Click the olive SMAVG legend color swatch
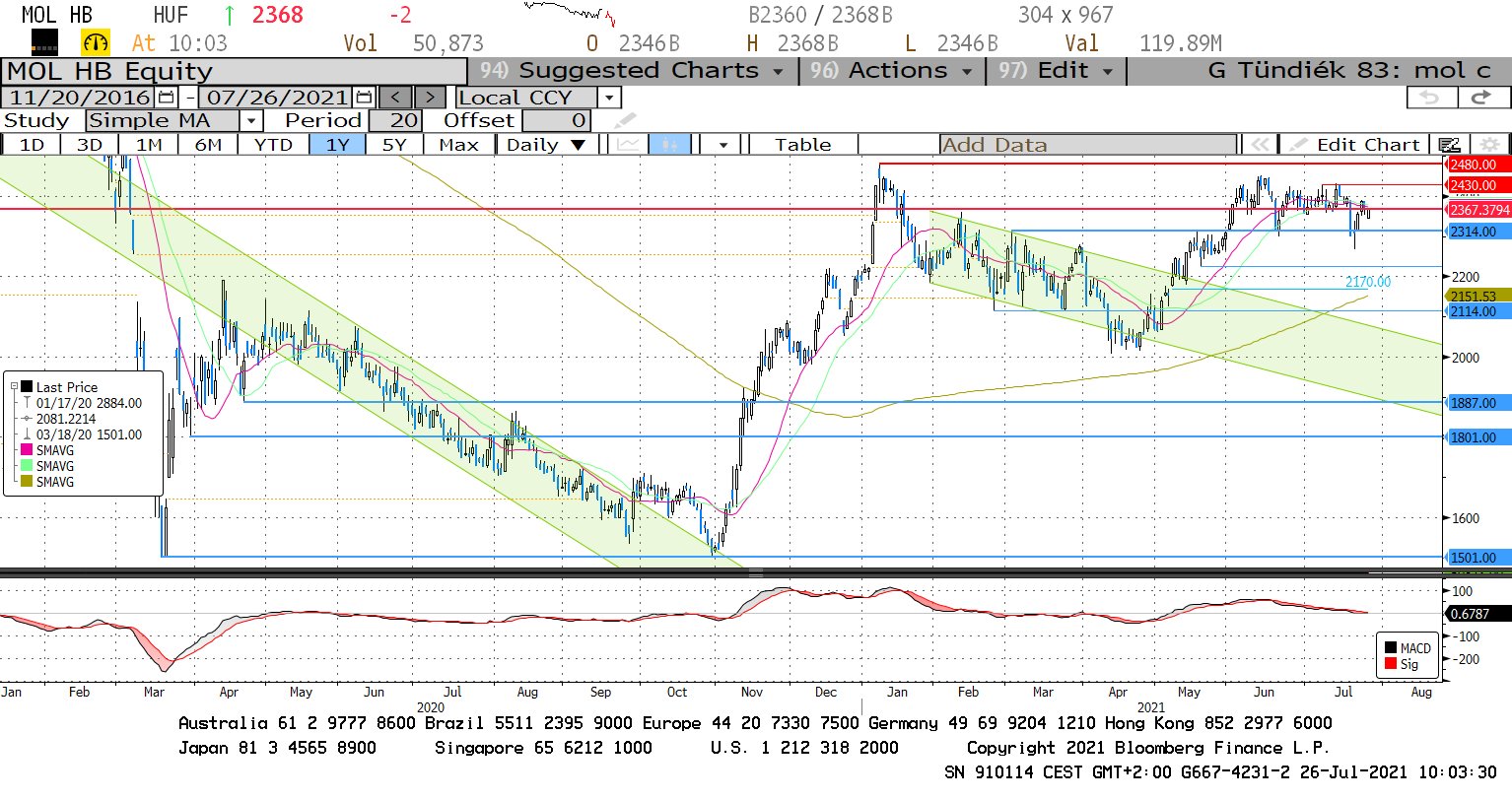The width and height of the screenshot is (1512, 801). pos(28,482)
